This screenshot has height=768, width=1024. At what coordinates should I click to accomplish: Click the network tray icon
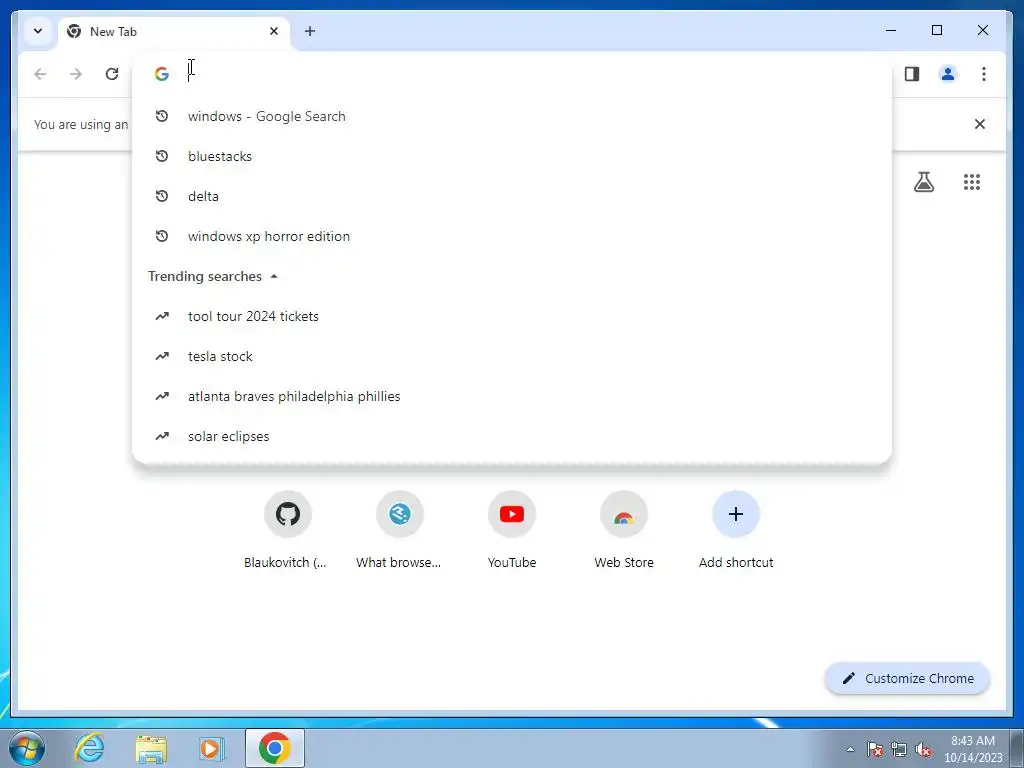point(899,749)
